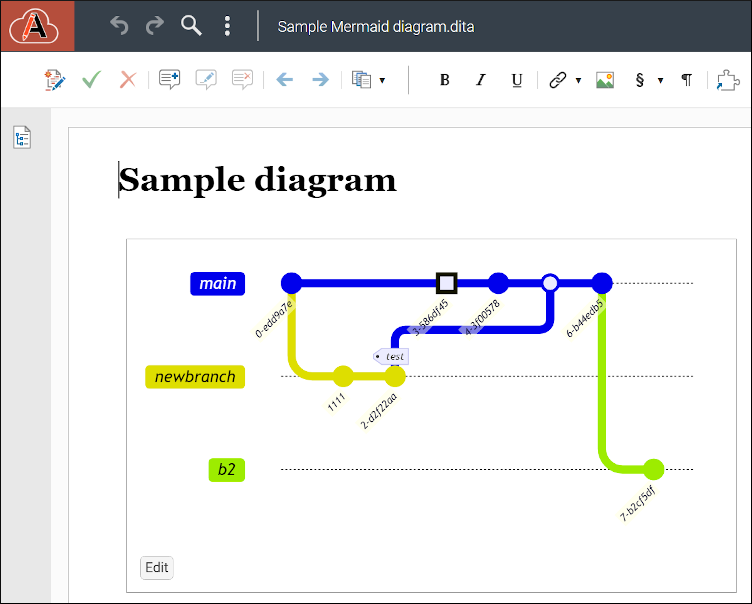The width and height of the screenshot is (752, 604).
Task: Undo the last action
Action: coord(120,26)
